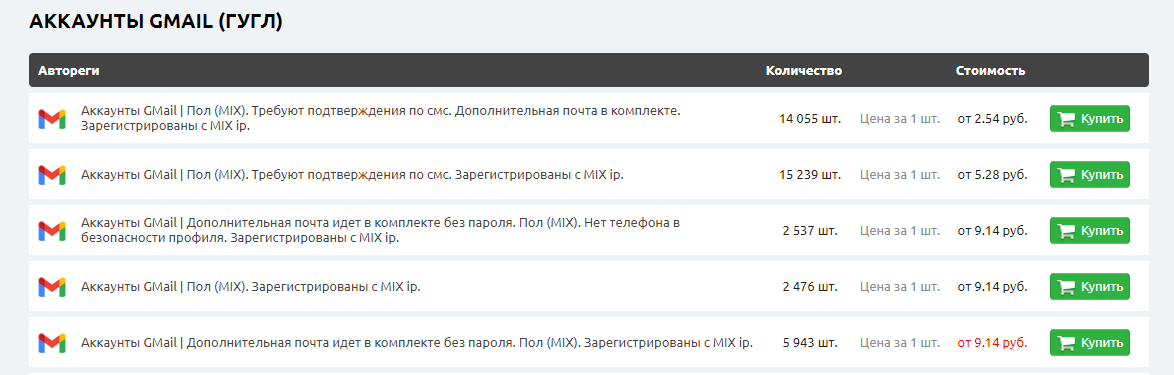Viewport: 1174px width, 375px height.
Task: Click Gmail icon in the 14 055 шт. row
Action: tap(52, 118)
